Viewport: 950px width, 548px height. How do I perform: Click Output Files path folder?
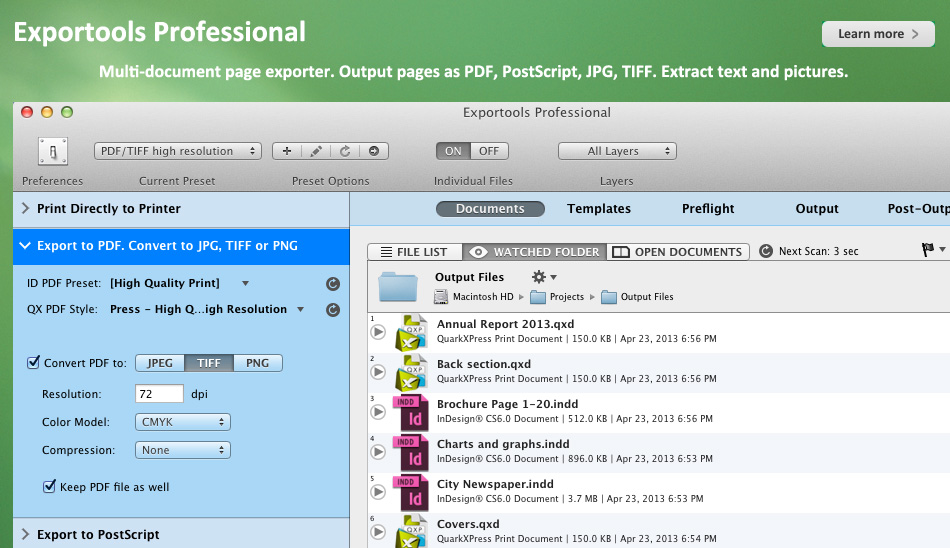609,297
